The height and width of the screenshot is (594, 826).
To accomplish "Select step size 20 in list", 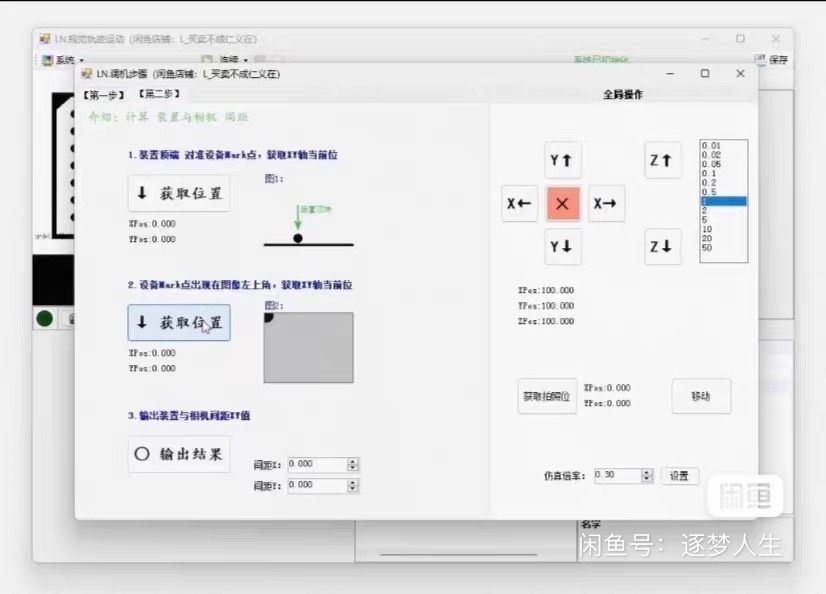I will (x=723, y=238).
